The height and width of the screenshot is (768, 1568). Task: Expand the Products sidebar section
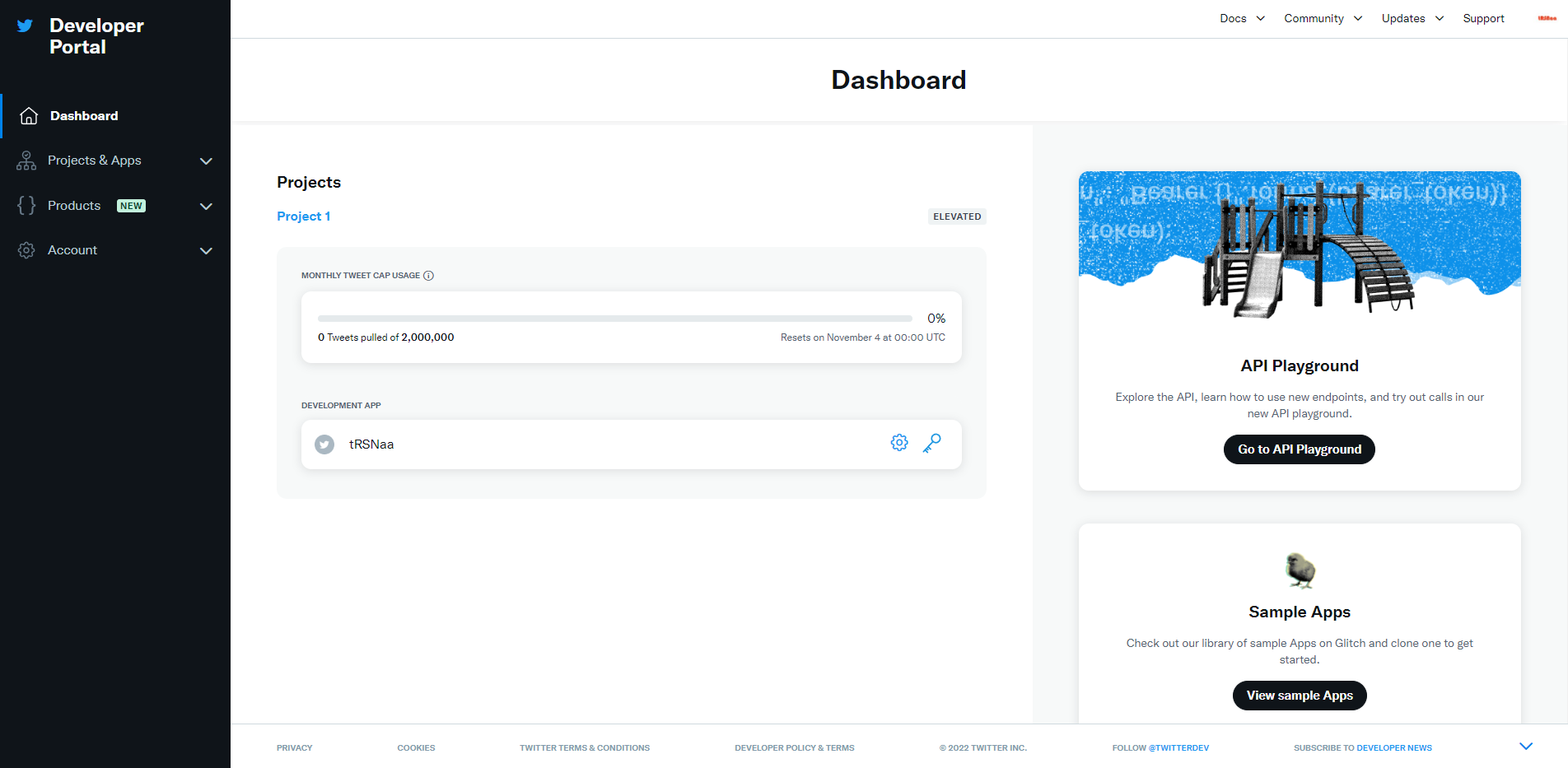(x=206, y=207)
